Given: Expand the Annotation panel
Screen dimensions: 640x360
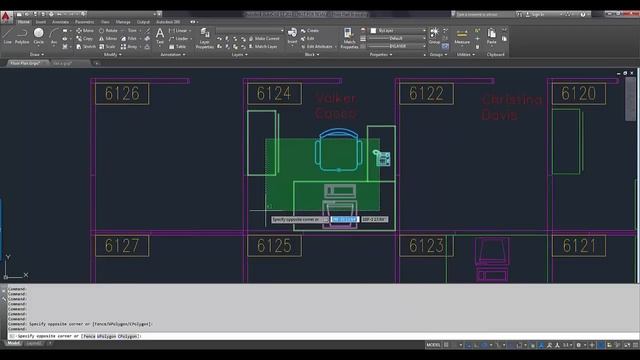Looking at the screenshot, I should (173, 54).
